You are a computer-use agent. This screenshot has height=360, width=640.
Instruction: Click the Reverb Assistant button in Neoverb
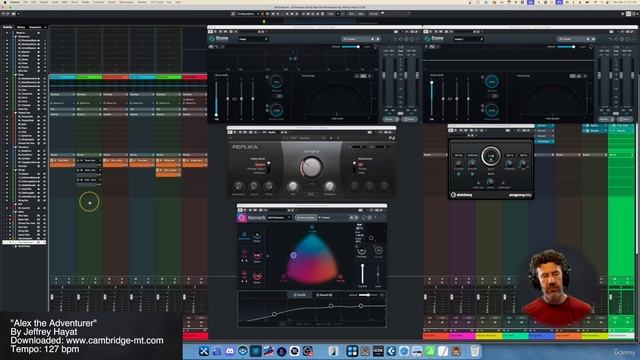point(306,218)
